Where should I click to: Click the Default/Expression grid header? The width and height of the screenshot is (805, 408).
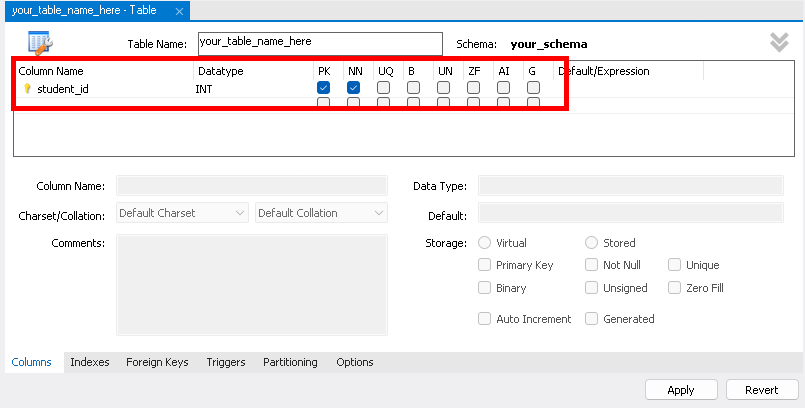tap(604, 71)
